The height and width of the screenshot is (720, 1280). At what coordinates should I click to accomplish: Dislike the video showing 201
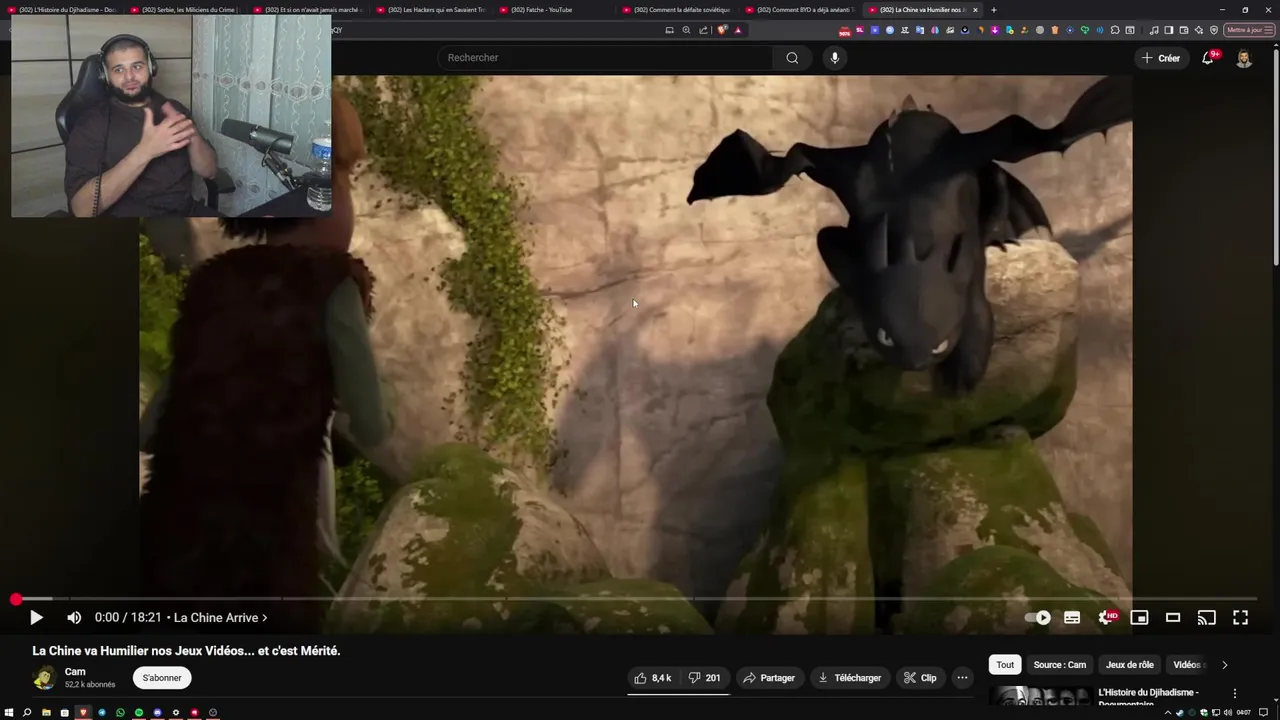point(705,678)
